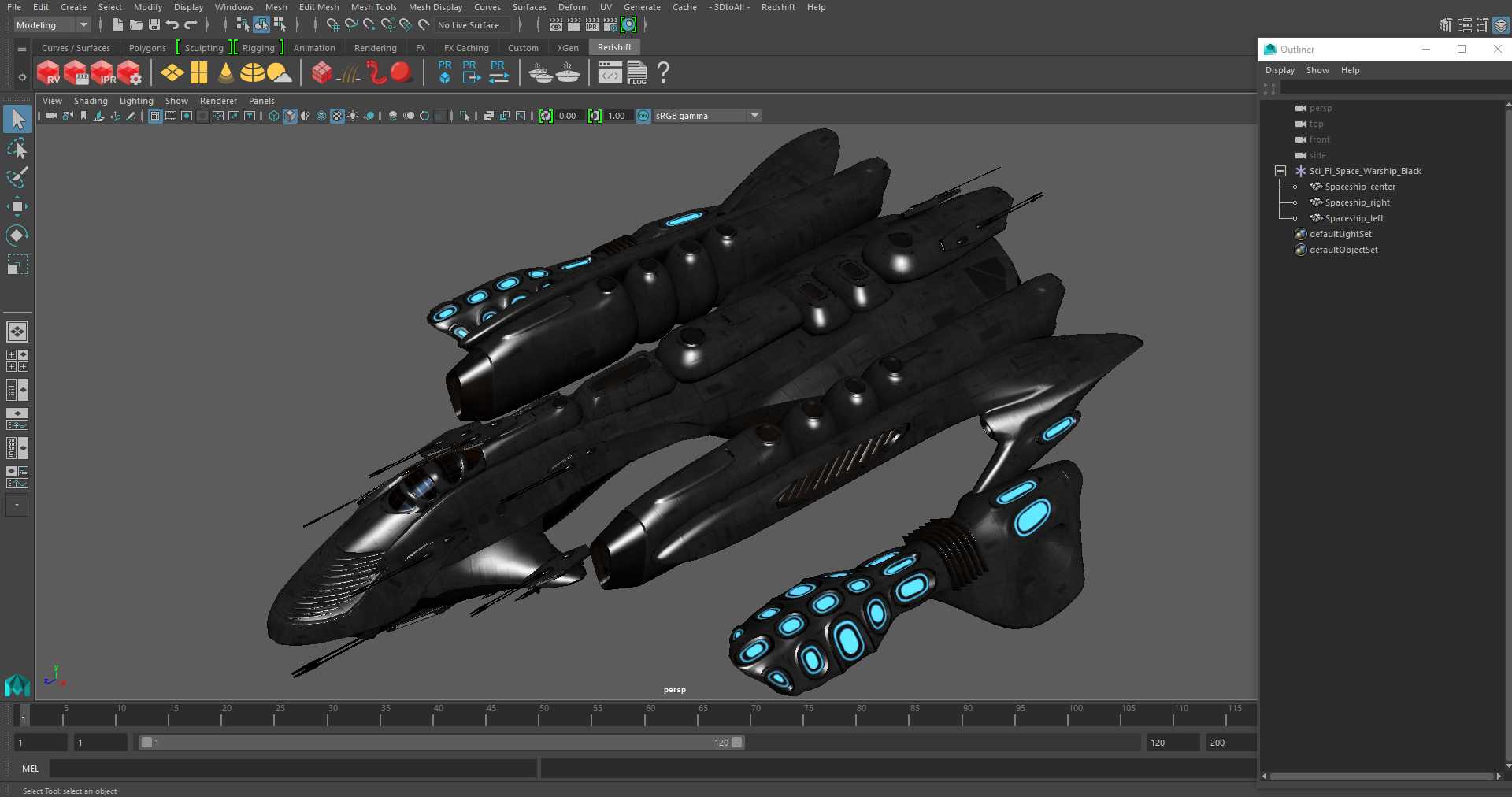Start Redshift IPR render shelf icon

click(x=103, y=73)
